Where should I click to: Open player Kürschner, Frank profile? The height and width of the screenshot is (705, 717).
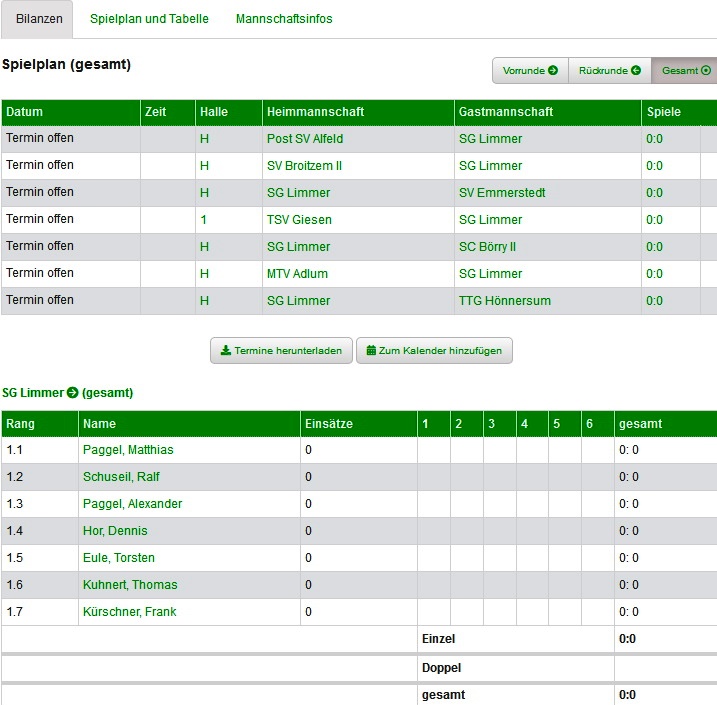(x=129, y=612)
